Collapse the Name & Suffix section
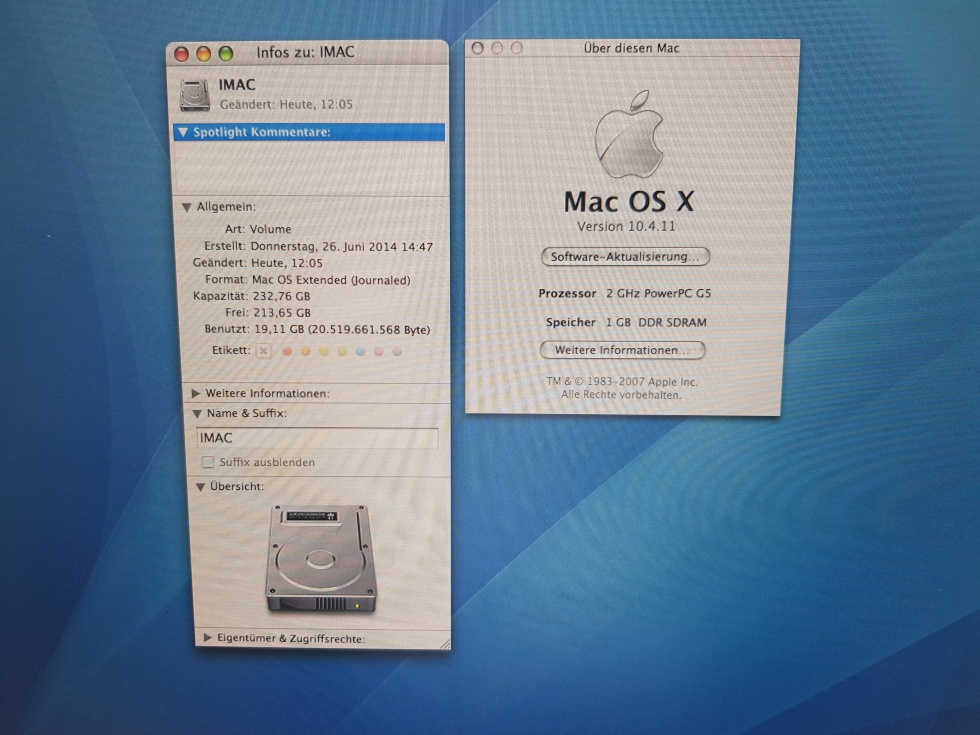The image size is (980, 735). [197, 413]
